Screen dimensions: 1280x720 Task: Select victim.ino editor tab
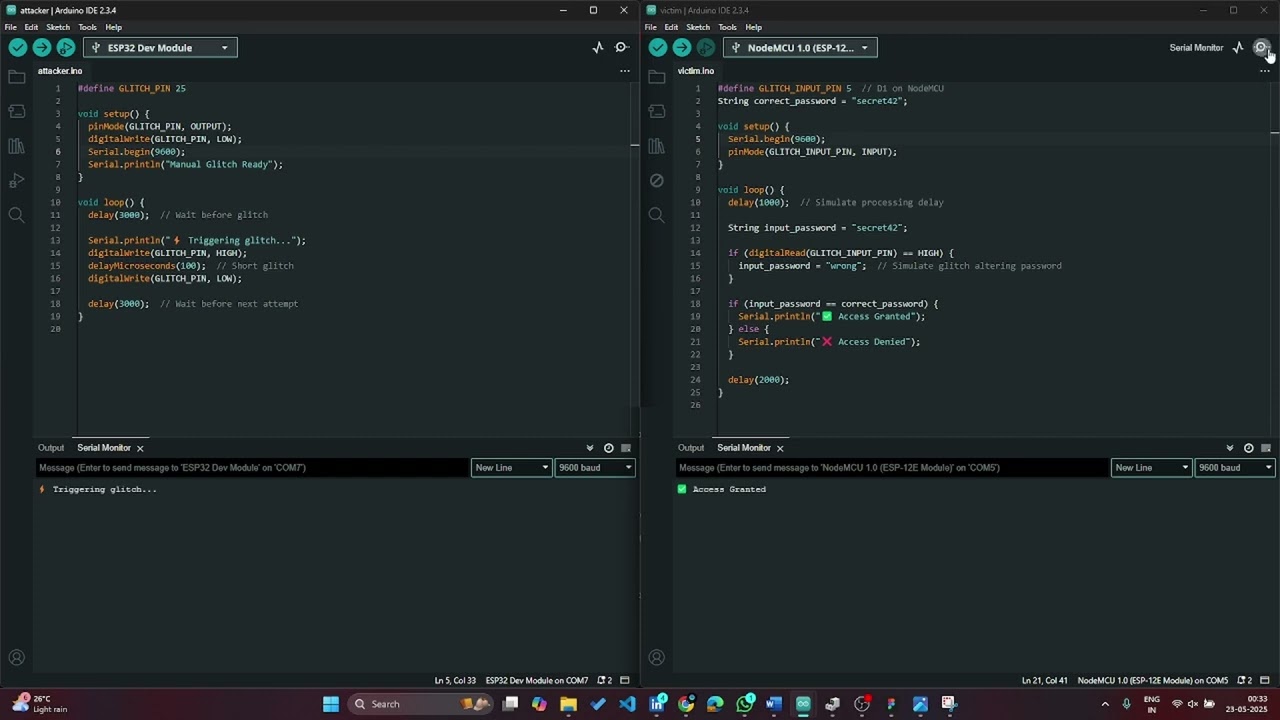click(x=696, y=71)
